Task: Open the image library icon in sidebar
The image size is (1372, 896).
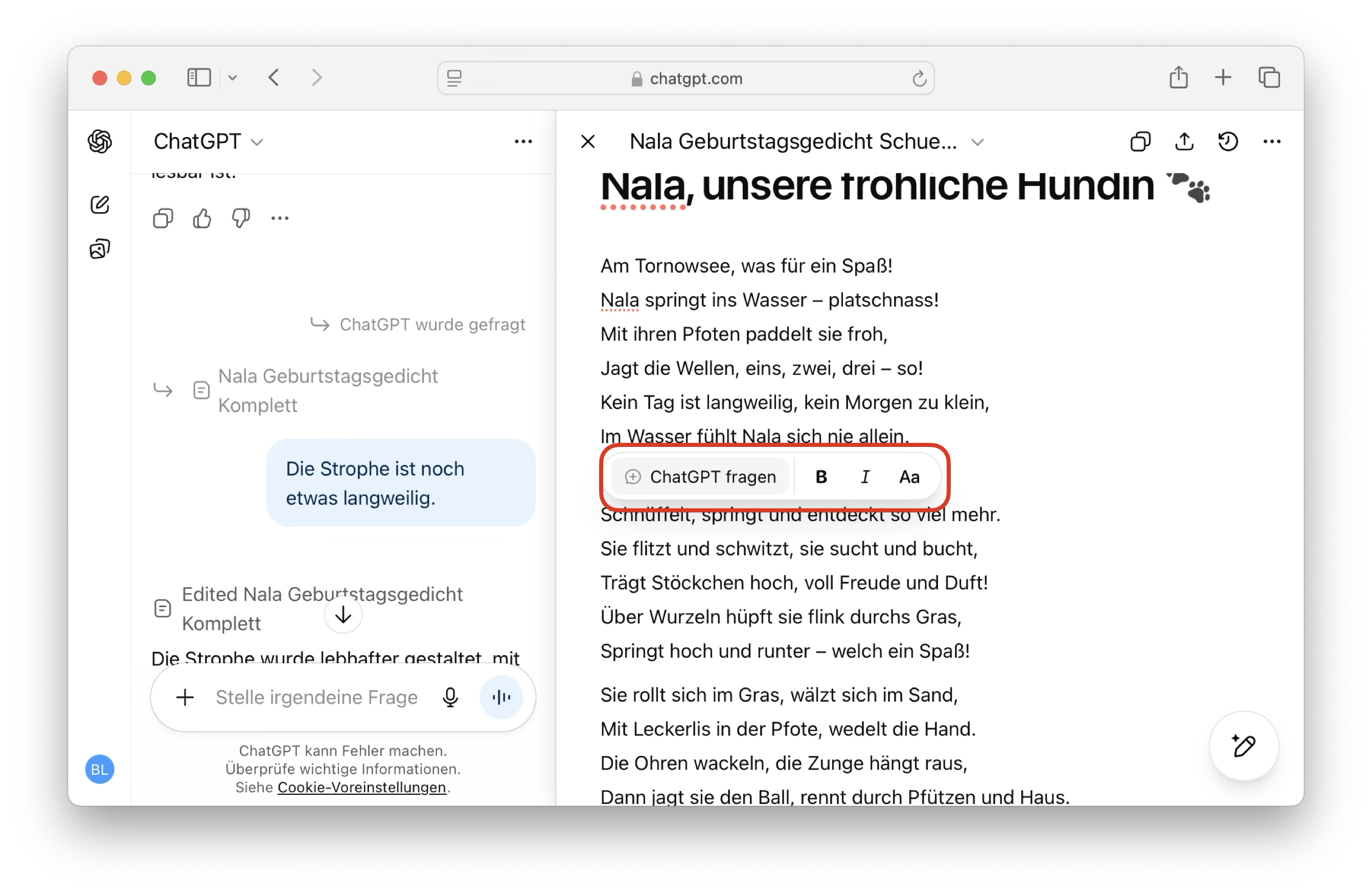Action: tap(100, 249)
